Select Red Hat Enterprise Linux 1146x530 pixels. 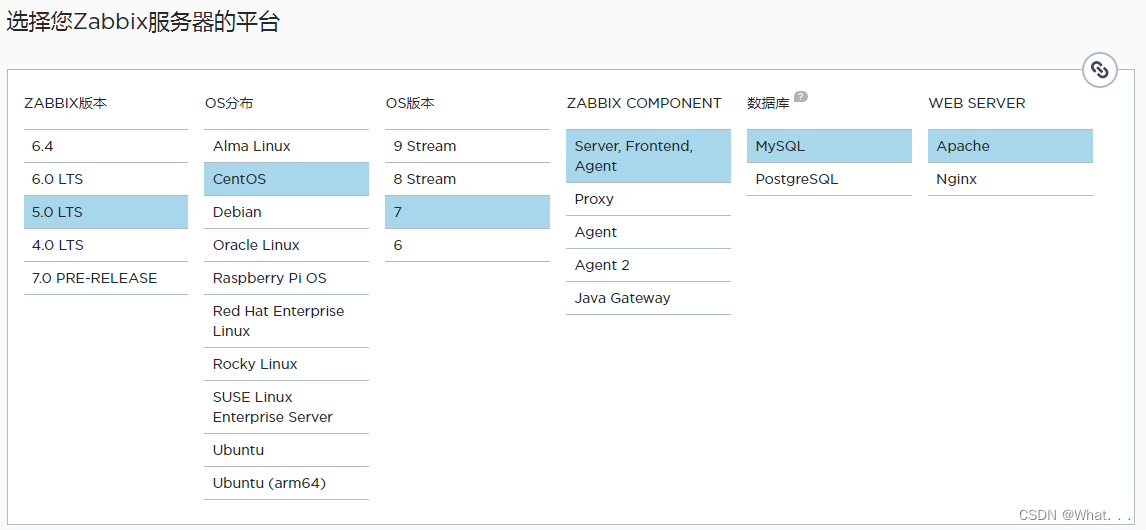coord(286,321)
